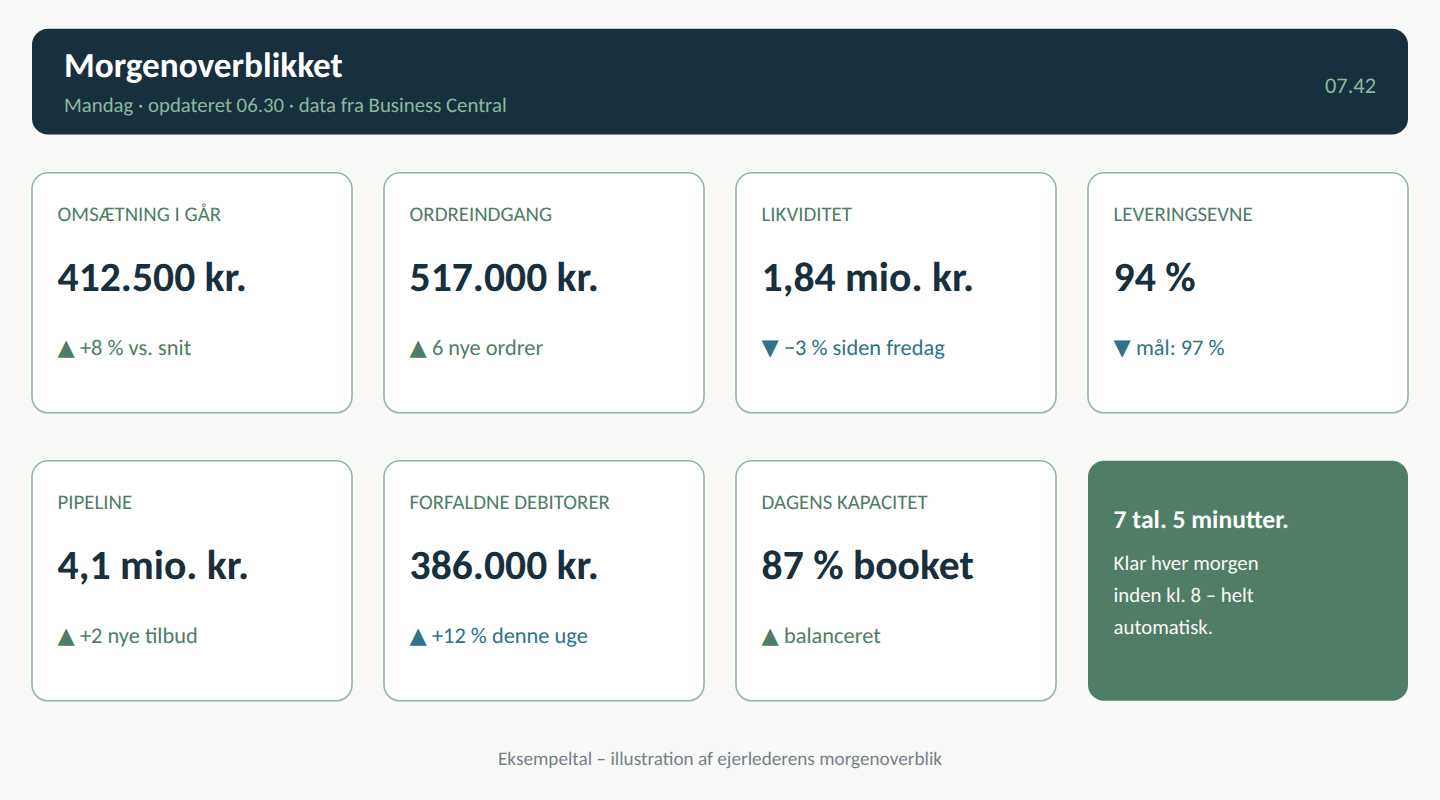The image size is (1440, 800).
Task: Select the 517.000 kr. value
Action: point(504,278)
